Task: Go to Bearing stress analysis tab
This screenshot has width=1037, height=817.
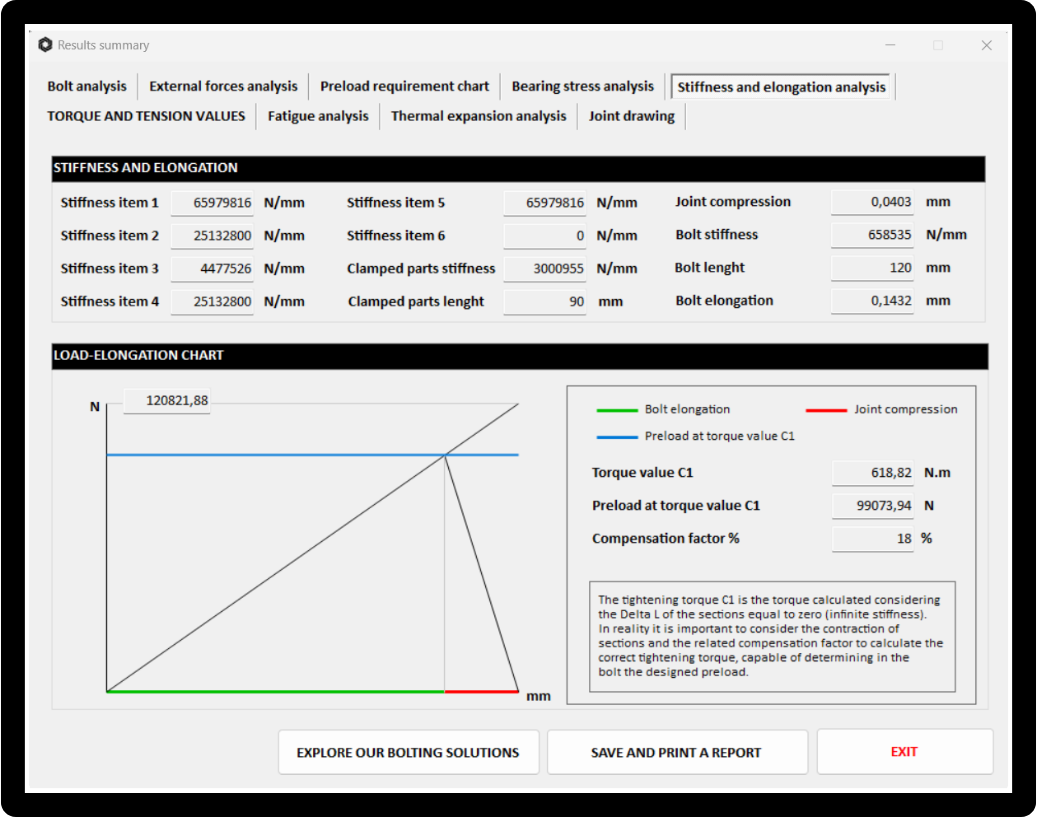Action: 583,86
